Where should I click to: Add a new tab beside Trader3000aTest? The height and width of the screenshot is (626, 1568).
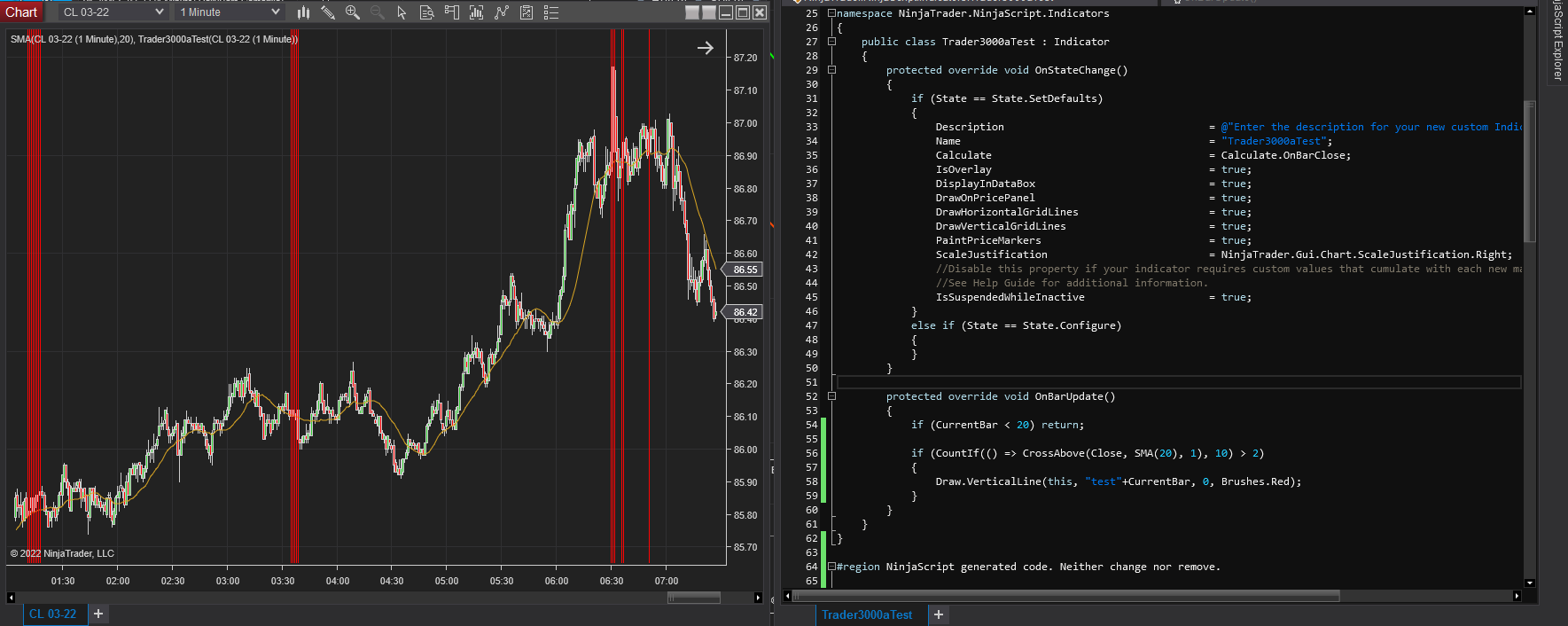tap(939, 614)
